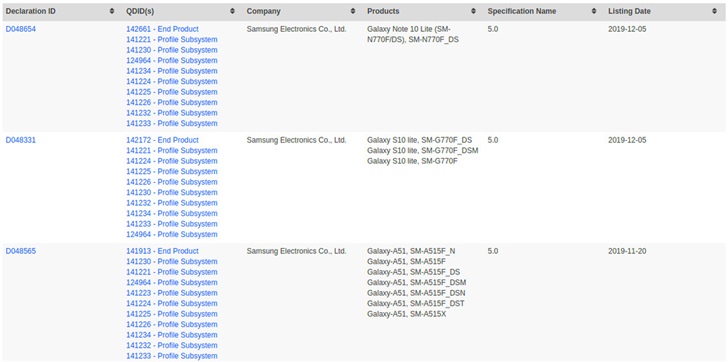Viewport: 728px width, 362px height.
Task: Open 141232 - Profile Subsystem in D048565 row
Action: coord(172,345)
